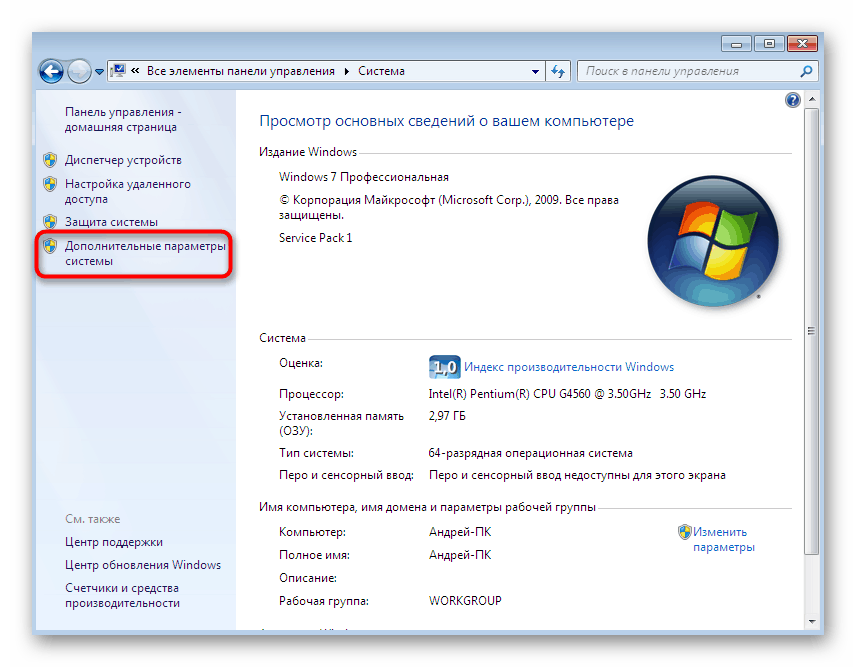856x667 pixels.
Task: Click the refresh button beside address bar
Action: (558, 72)
